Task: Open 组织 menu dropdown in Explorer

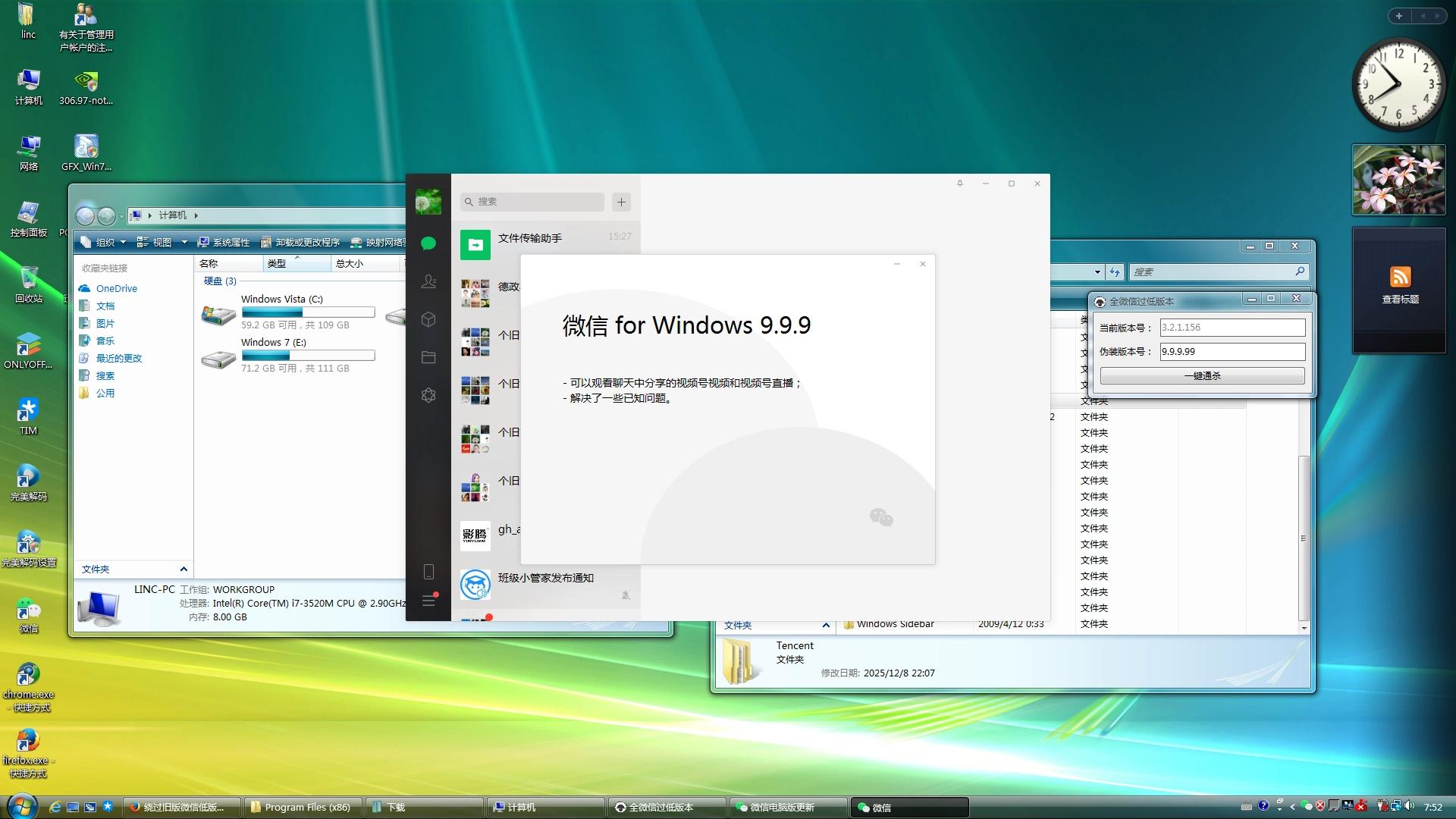Action: point(105,243)
